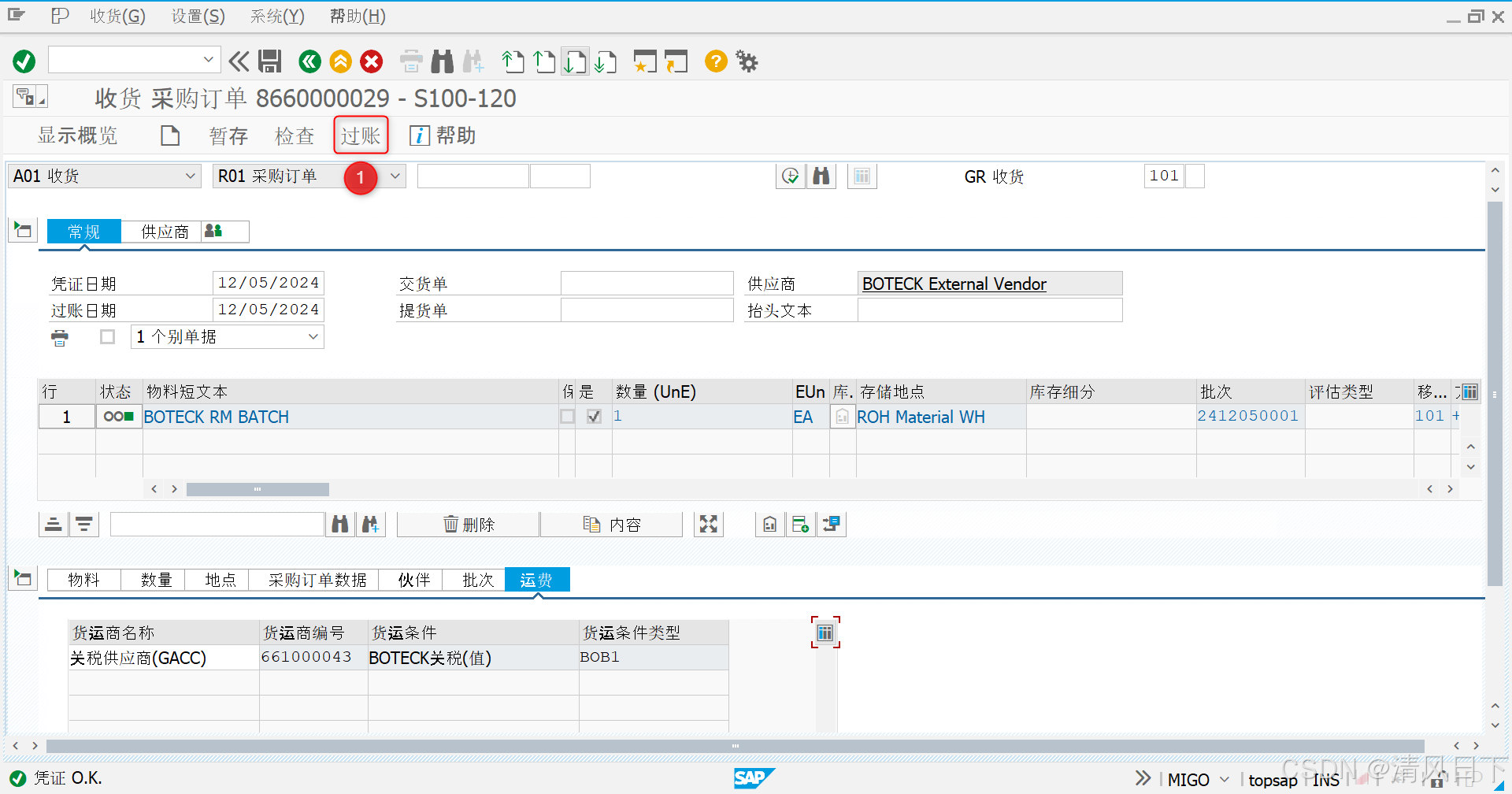This screenshot has height=794, width=1512.
Task: Click the table settings icon in the item grid header
Action: 1469,391
